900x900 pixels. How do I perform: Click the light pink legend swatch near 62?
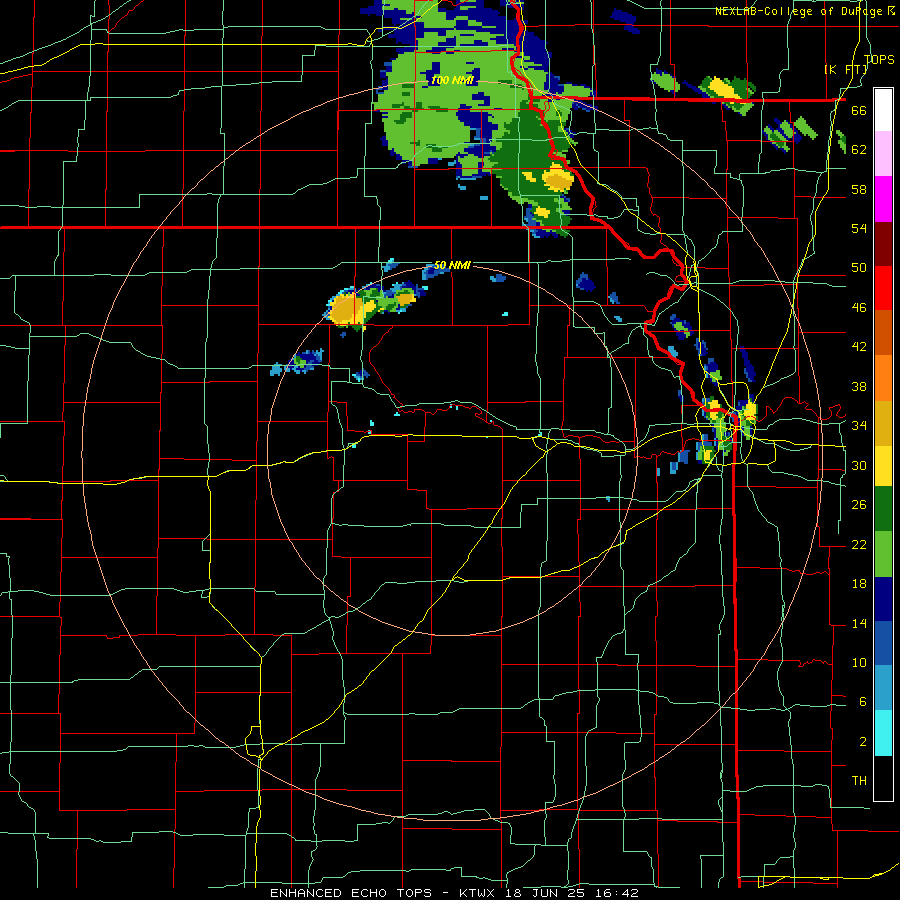(883, 154)
